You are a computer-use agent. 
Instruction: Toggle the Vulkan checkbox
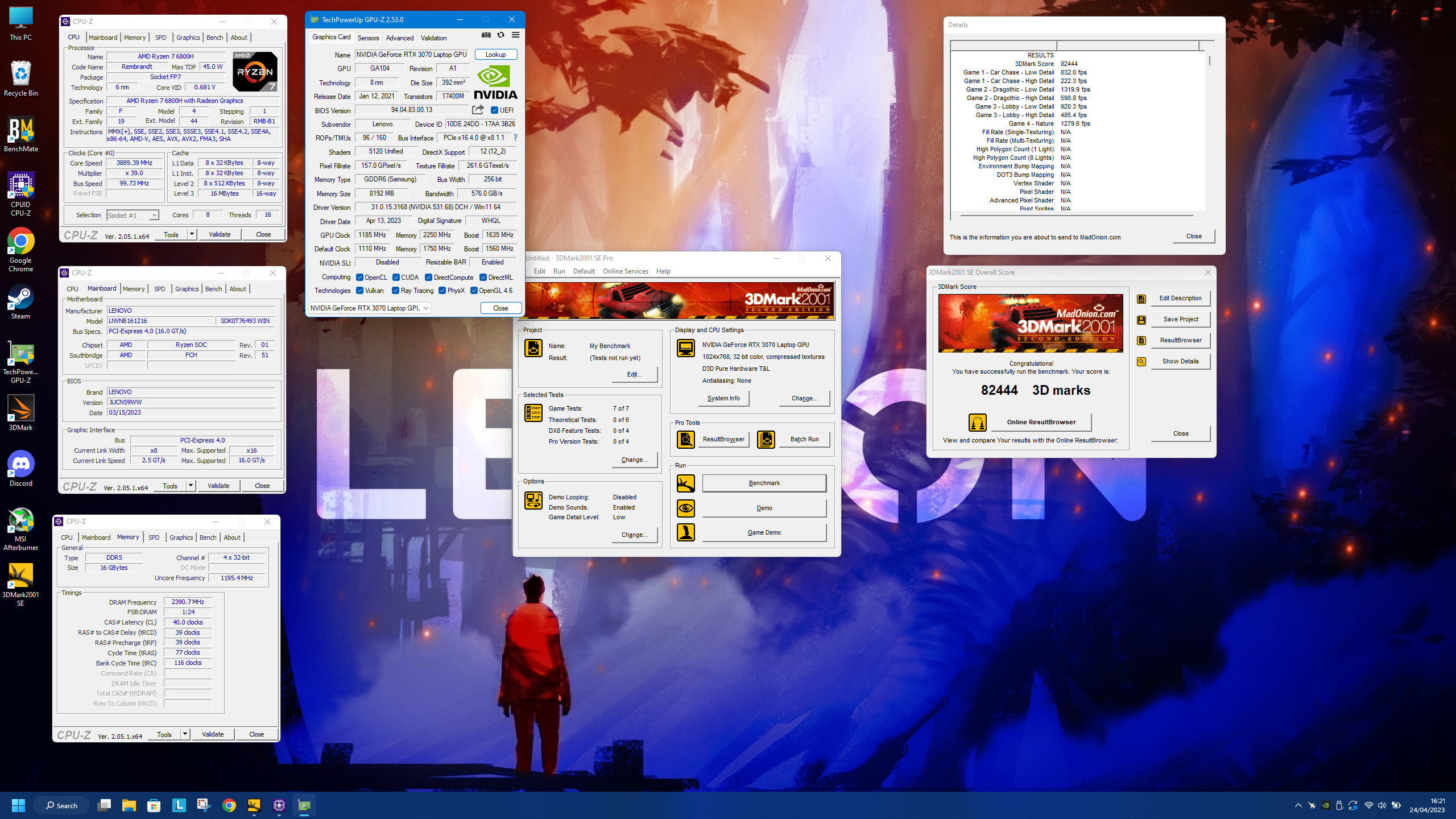[360, 291]
